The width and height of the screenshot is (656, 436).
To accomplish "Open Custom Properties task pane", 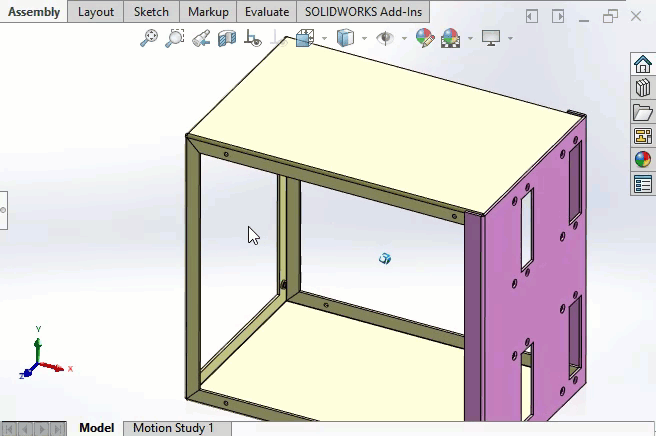I will pos(642,184).
